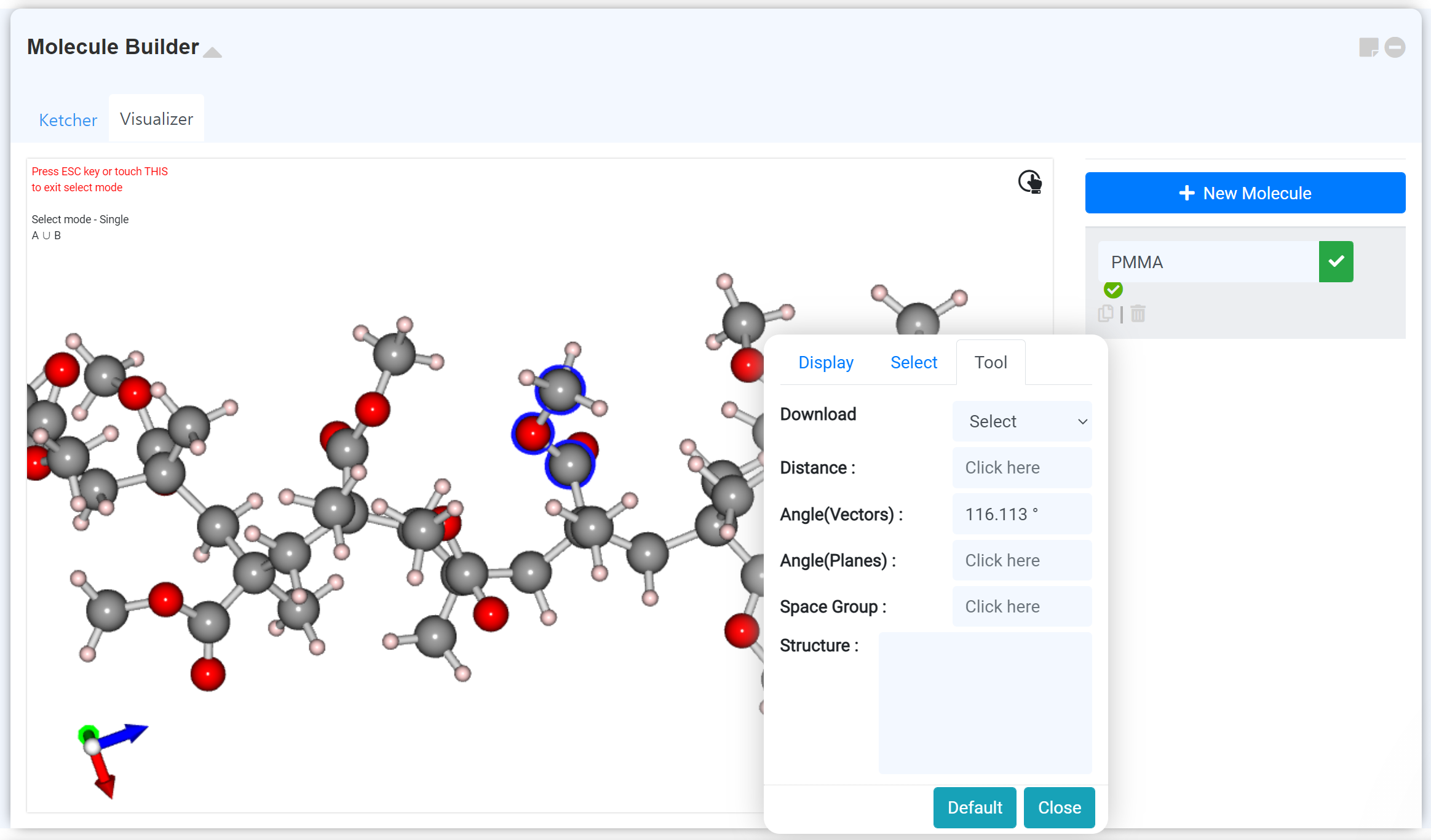Open the Download Select dropdown
This screenshot has height=840, width=1431.
pos(1022,421)
